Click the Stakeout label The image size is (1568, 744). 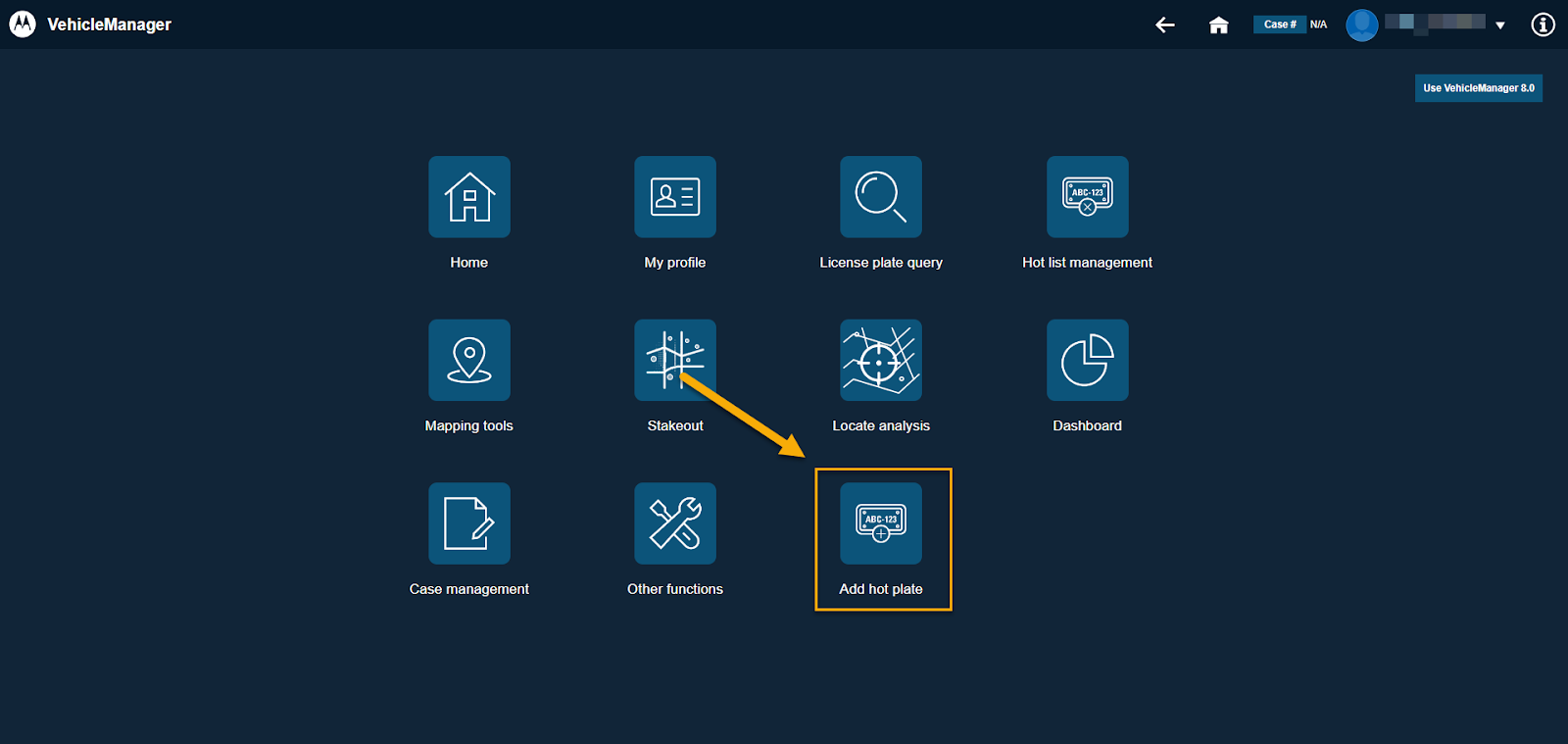(675, 426)
